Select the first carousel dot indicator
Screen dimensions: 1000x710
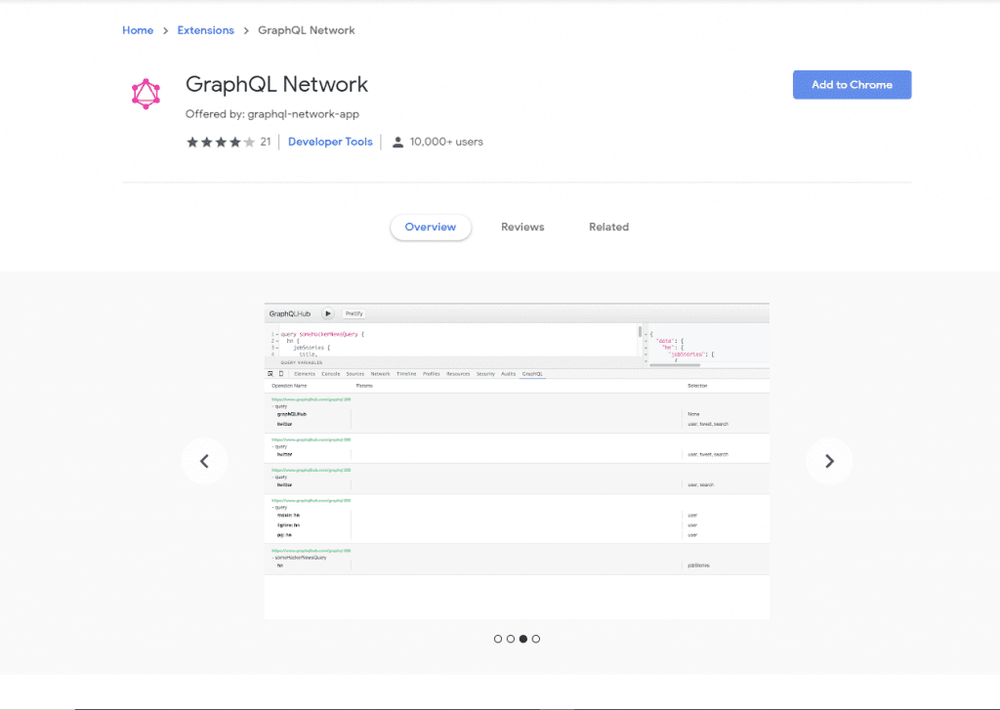pyautogui.click(x=498, y=638)
